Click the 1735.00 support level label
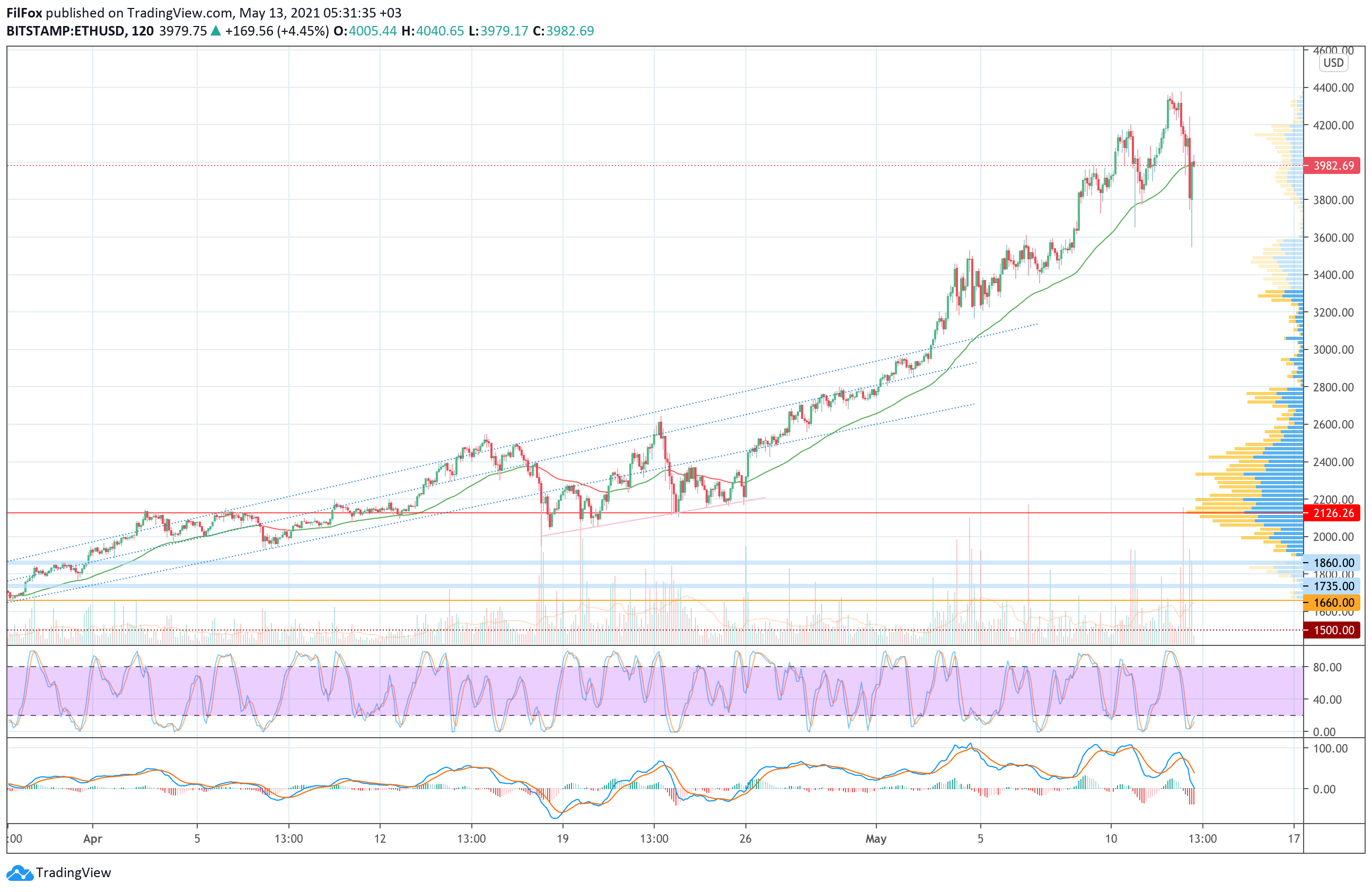 [1333, 587]
